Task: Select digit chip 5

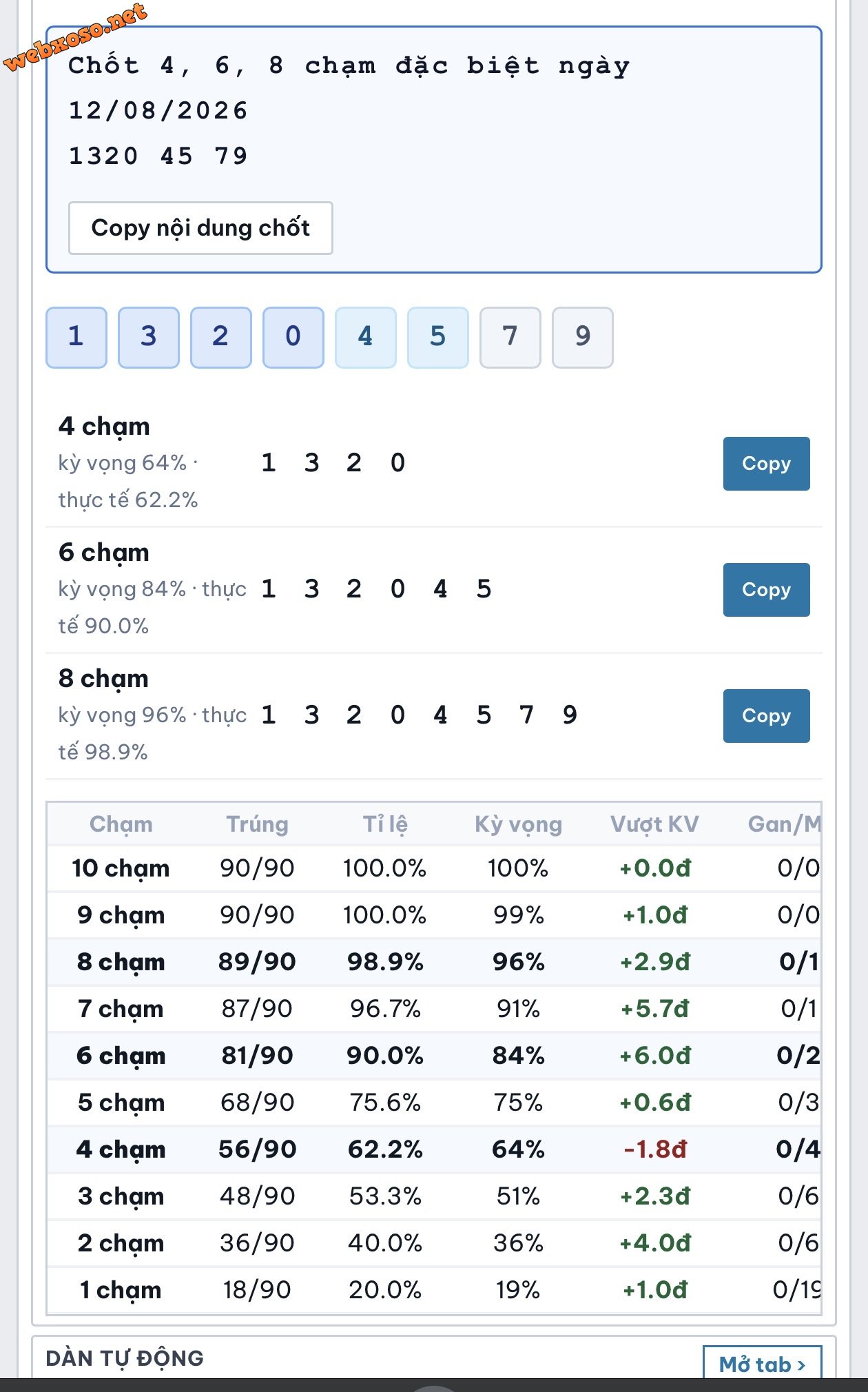Action: pyautogui.click(x=438, y=337)
